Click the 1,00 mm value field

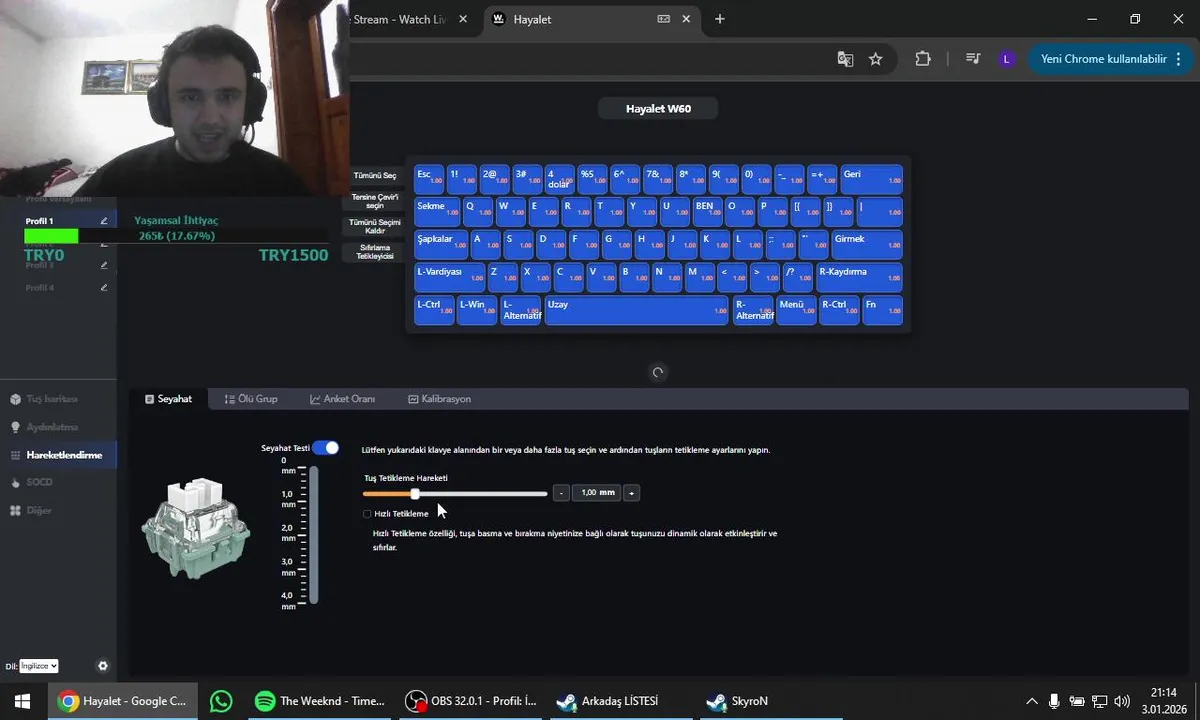(596, 493)
